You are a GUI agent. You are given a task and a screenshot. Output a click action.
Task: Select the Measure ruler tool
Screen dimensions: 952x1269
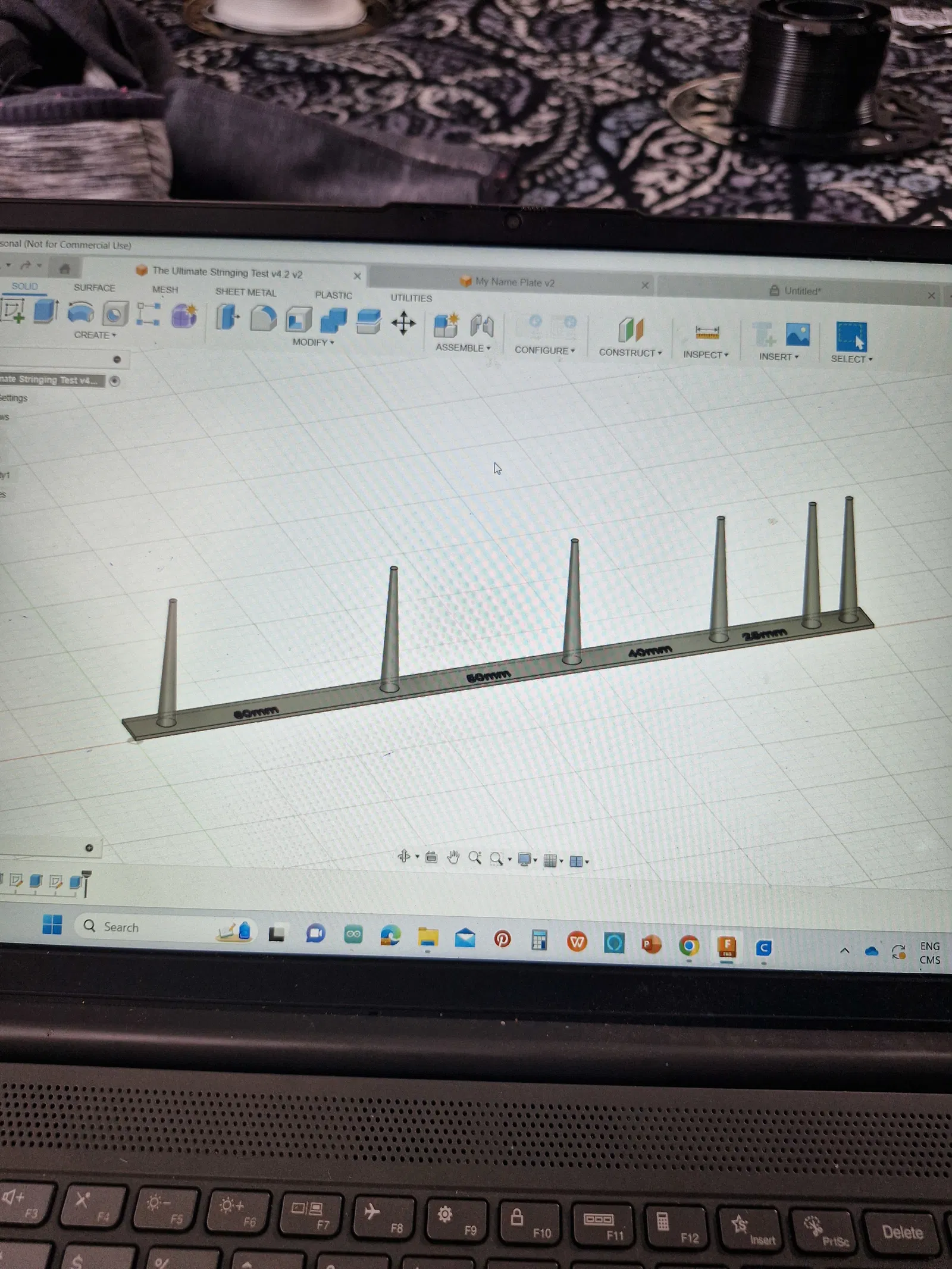[x=707, y=332]
